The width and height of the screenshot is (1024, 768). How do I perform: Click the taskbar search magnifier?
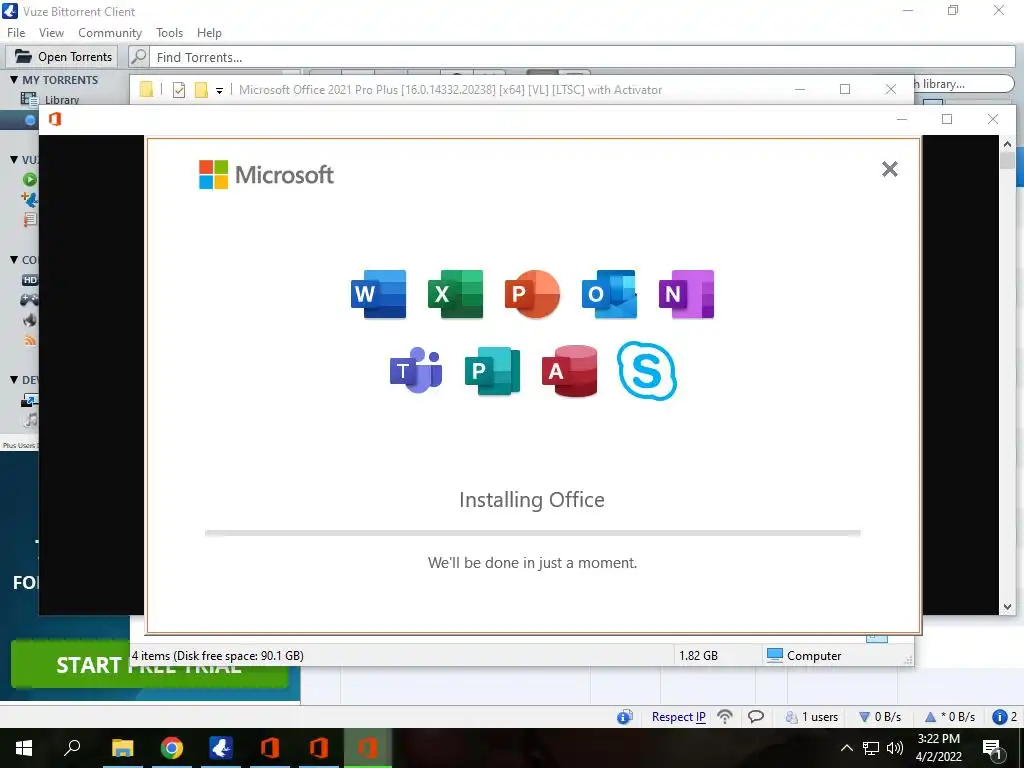point(72,747)
